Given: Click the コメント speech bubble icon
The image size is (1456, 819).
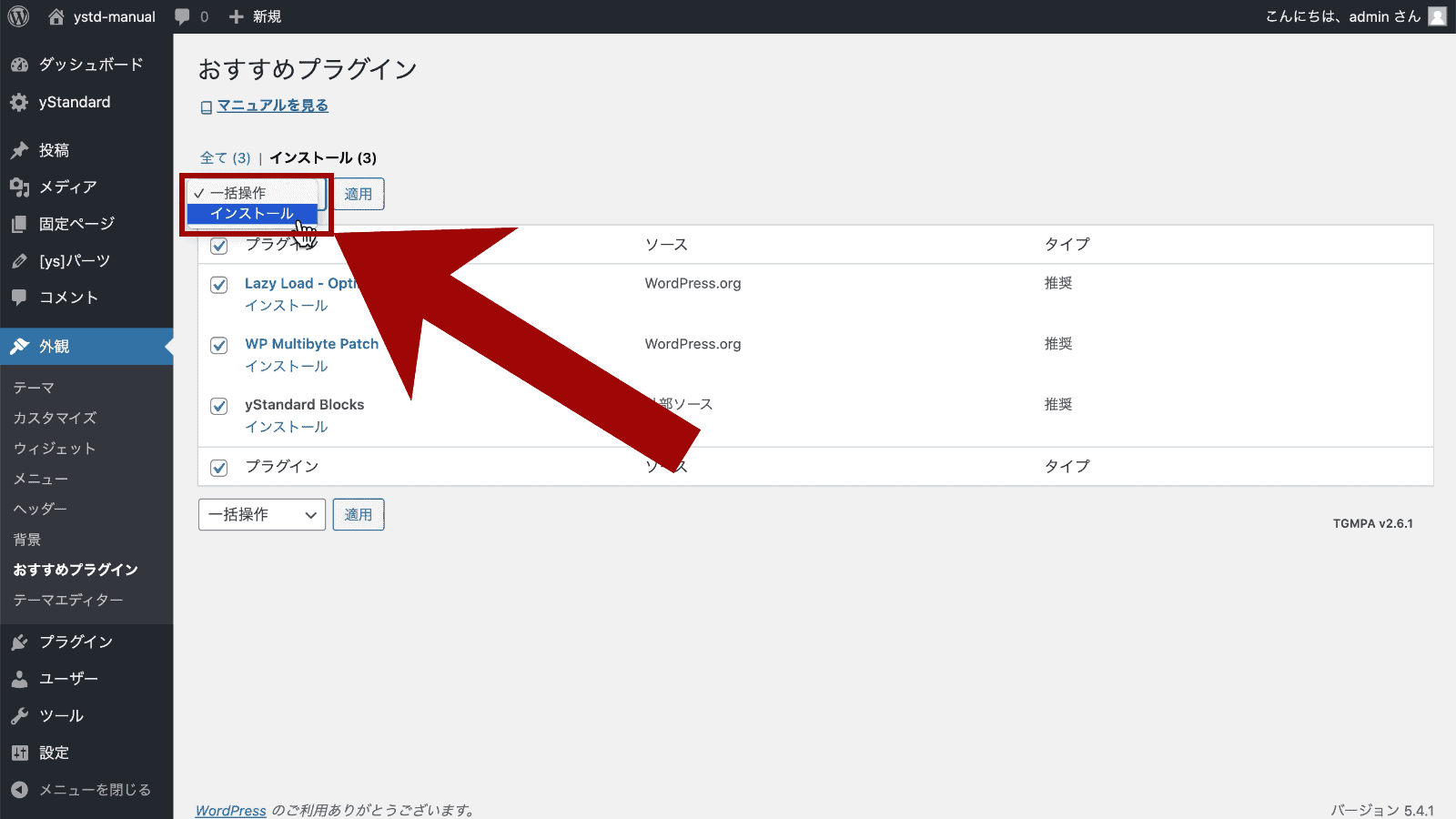Looking at the screenshot, I should point(19,298).
